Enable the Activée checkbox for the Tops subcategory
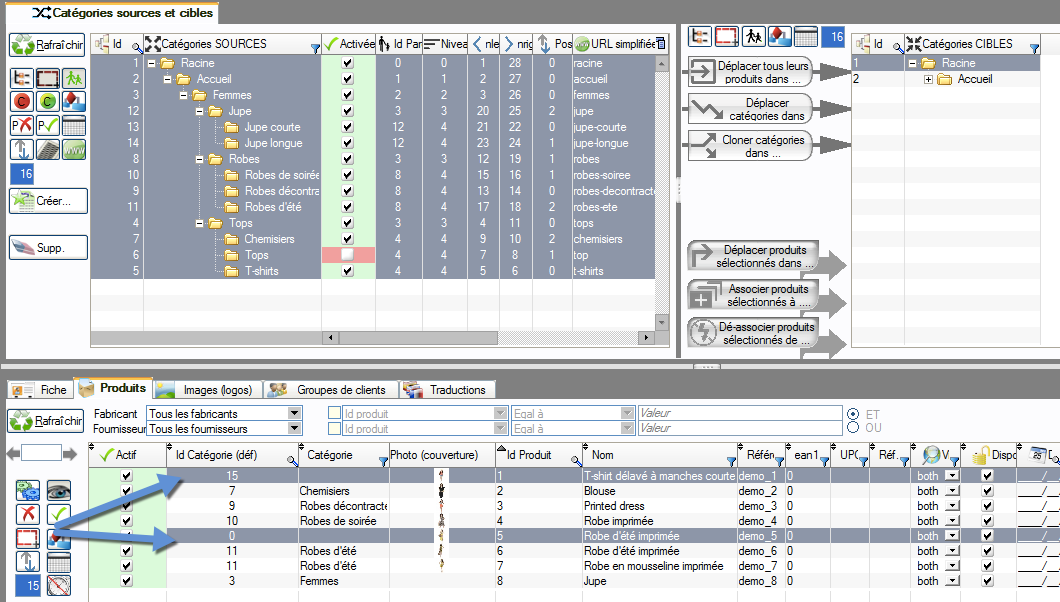 pos(347,255)
